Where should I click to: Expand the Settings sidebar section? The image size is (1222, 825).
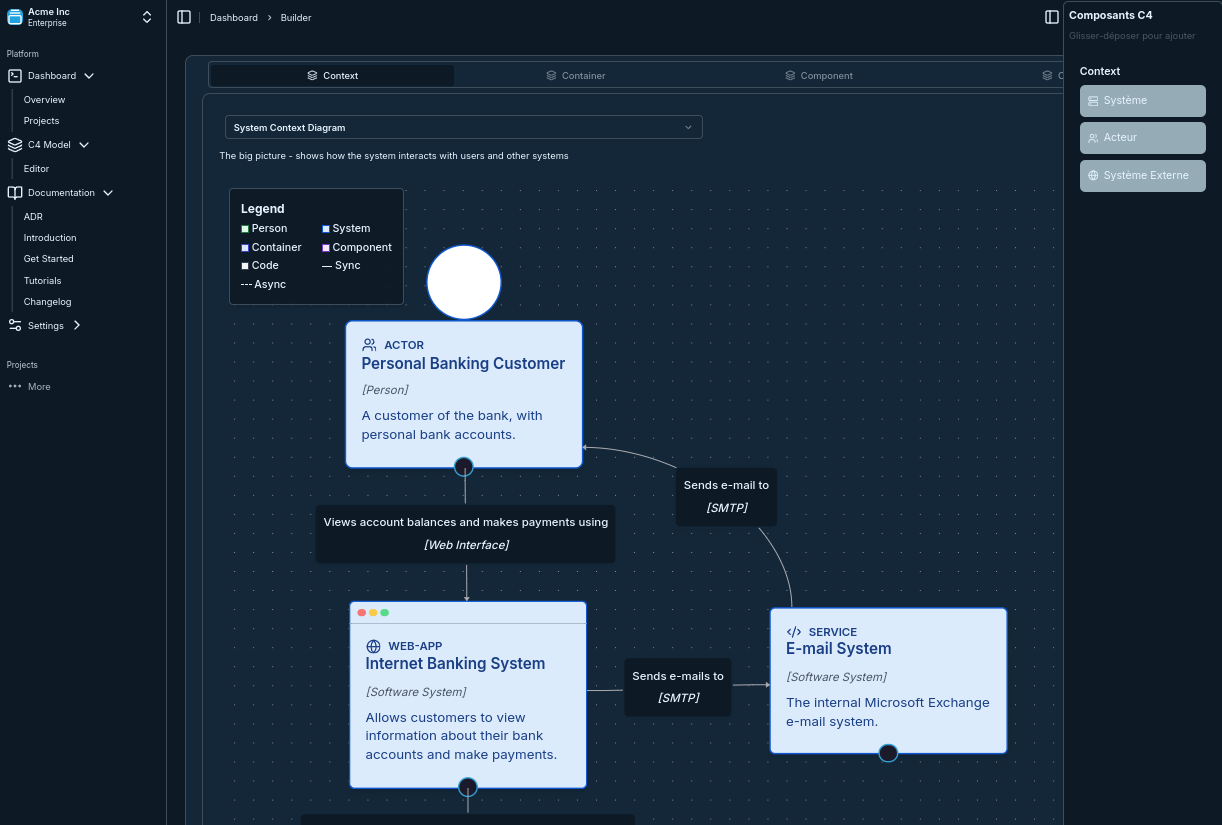click(x=77, y=325)
